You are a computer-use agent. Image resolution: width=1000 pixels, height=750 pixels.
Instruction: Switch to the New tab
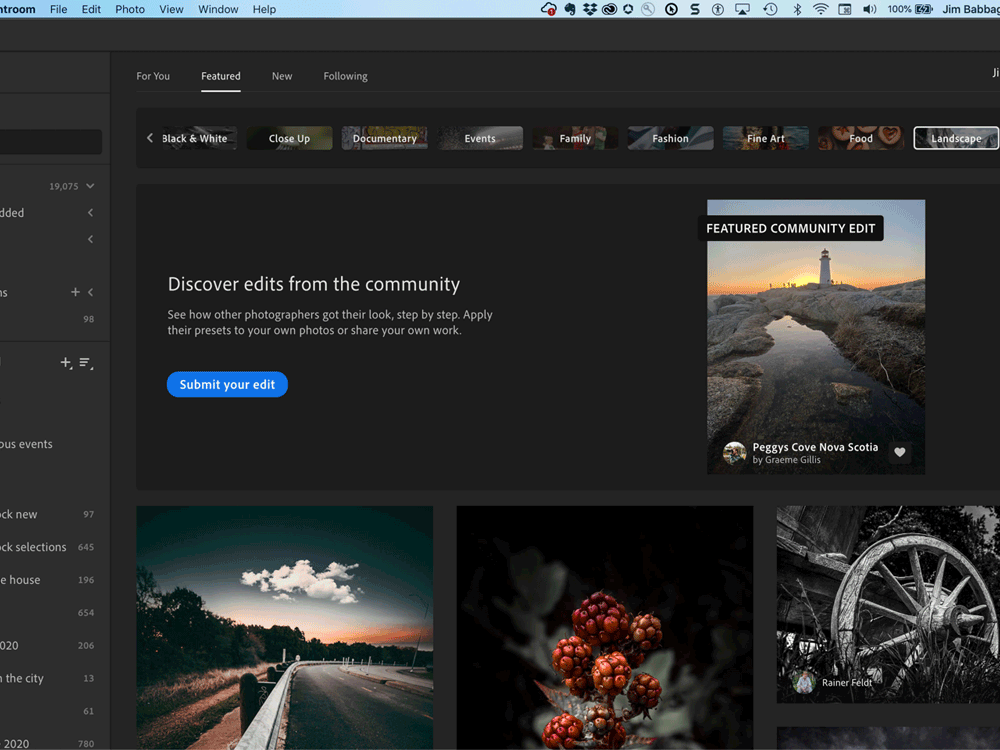point(282,76)
